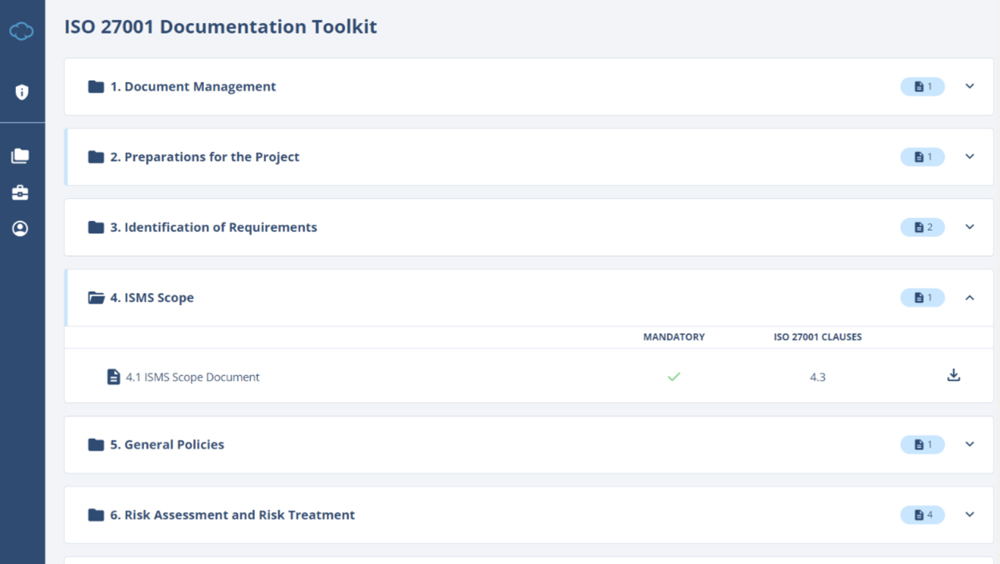1000x564 pixels.
Task: Download the ISMS Scope Document
Action: pos(953,376)
